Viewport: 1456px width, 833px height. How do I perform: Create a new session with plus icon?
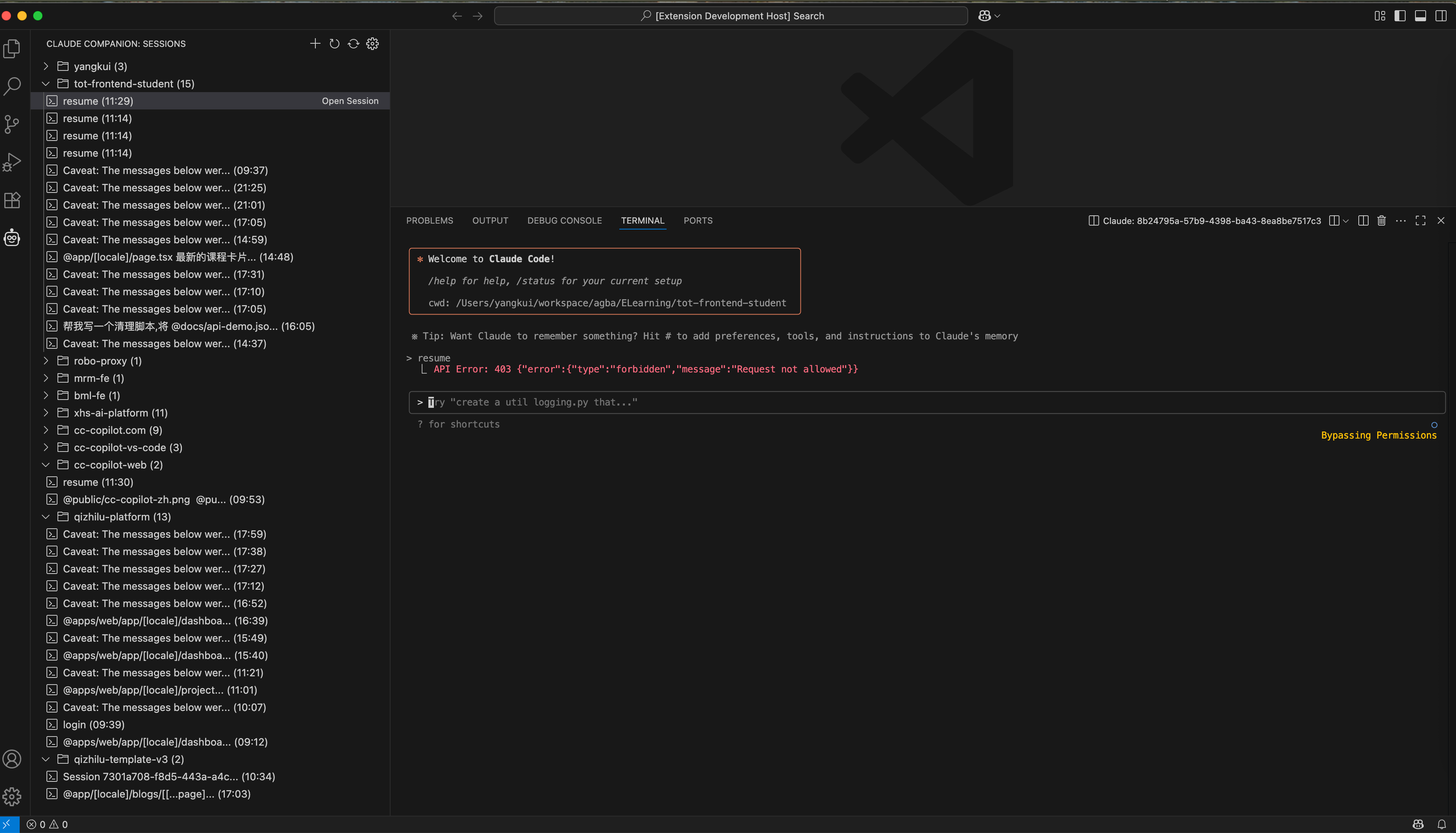[315, 43]
